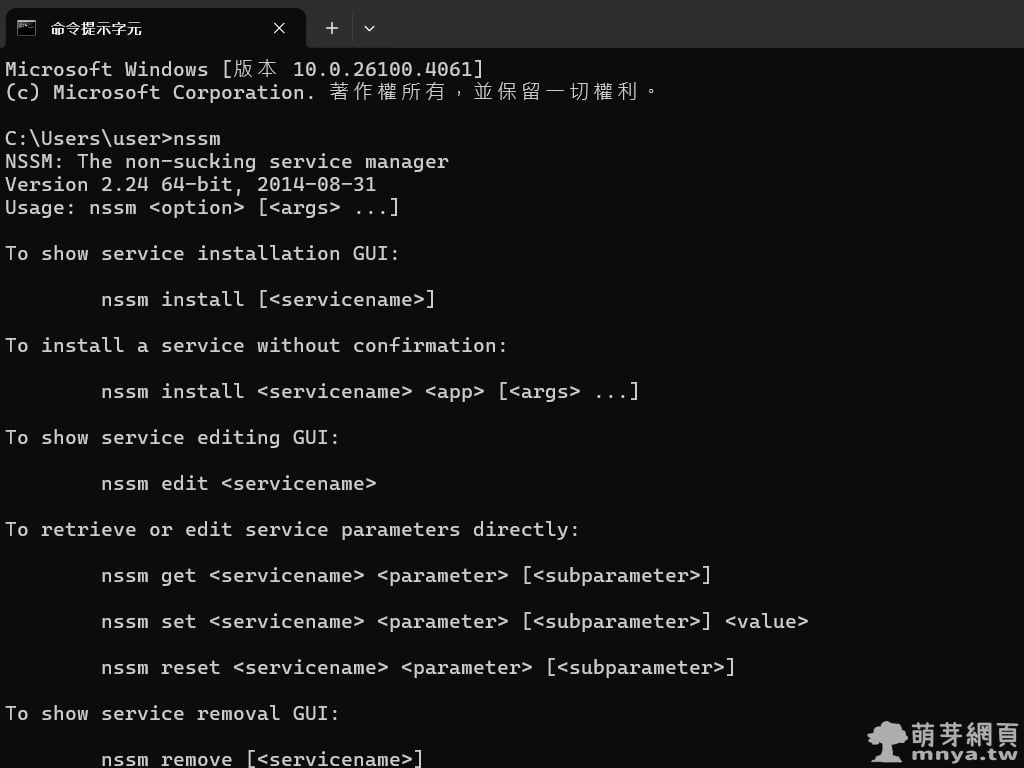Click the Microsoft Windows version line
Image resolution: width=1024 pixels, height=768 pixels.
pos(245,69)
